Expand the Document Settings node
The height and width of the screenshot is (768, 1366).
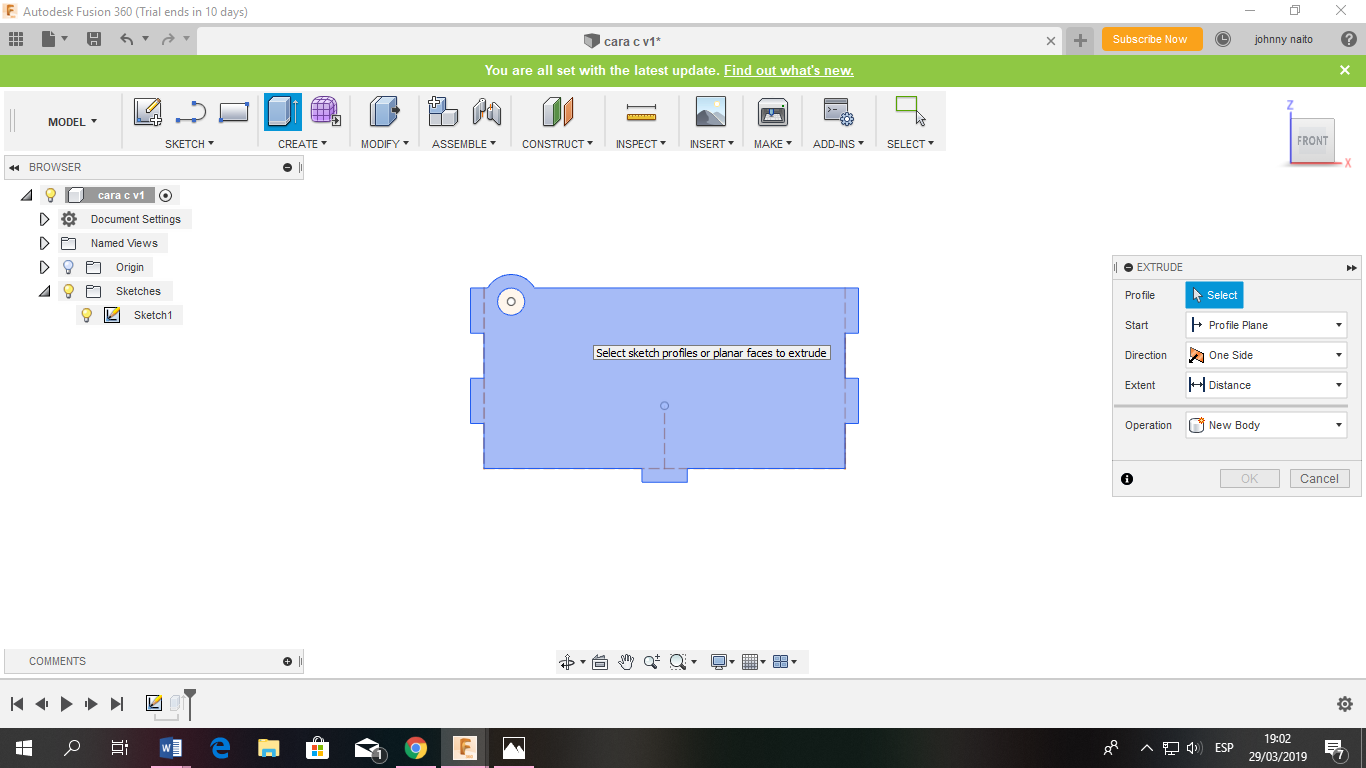pyautogui.click(x=44, y=219)
